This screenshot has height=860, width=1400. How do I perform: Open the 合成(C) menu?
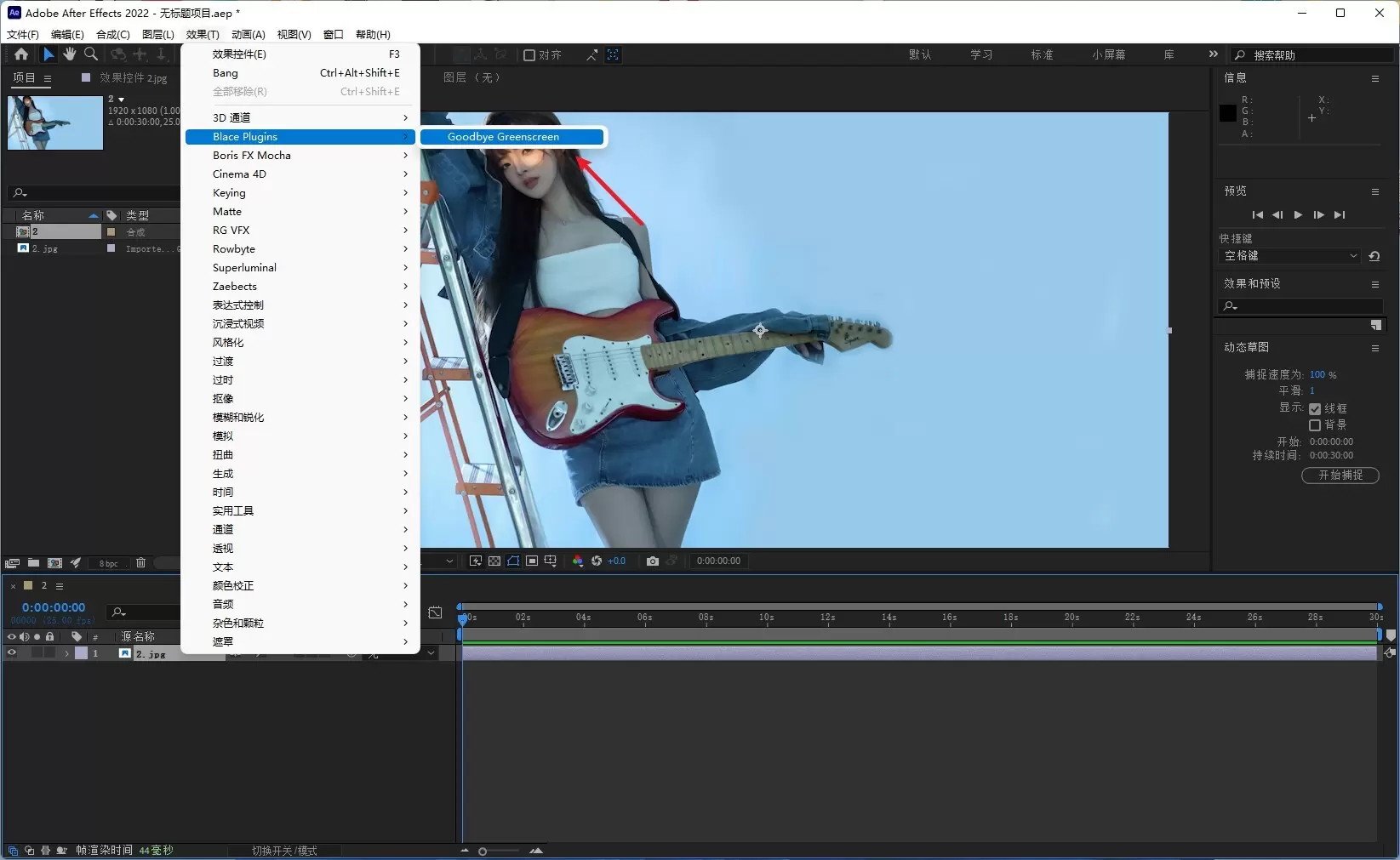pyautogui.click(x=113, y=35)
